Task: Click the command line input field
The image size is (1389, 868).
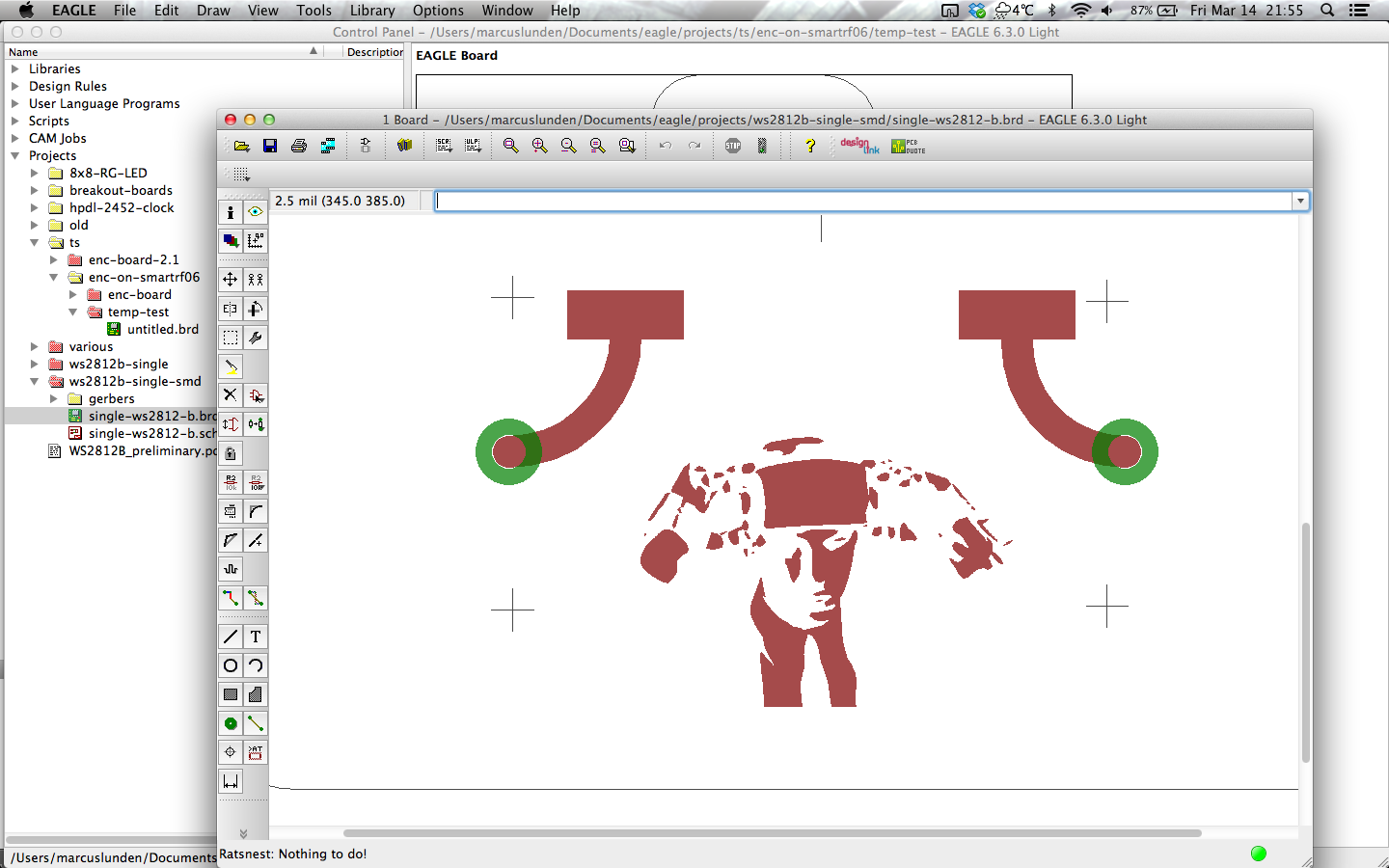Action: coord(864,201)
